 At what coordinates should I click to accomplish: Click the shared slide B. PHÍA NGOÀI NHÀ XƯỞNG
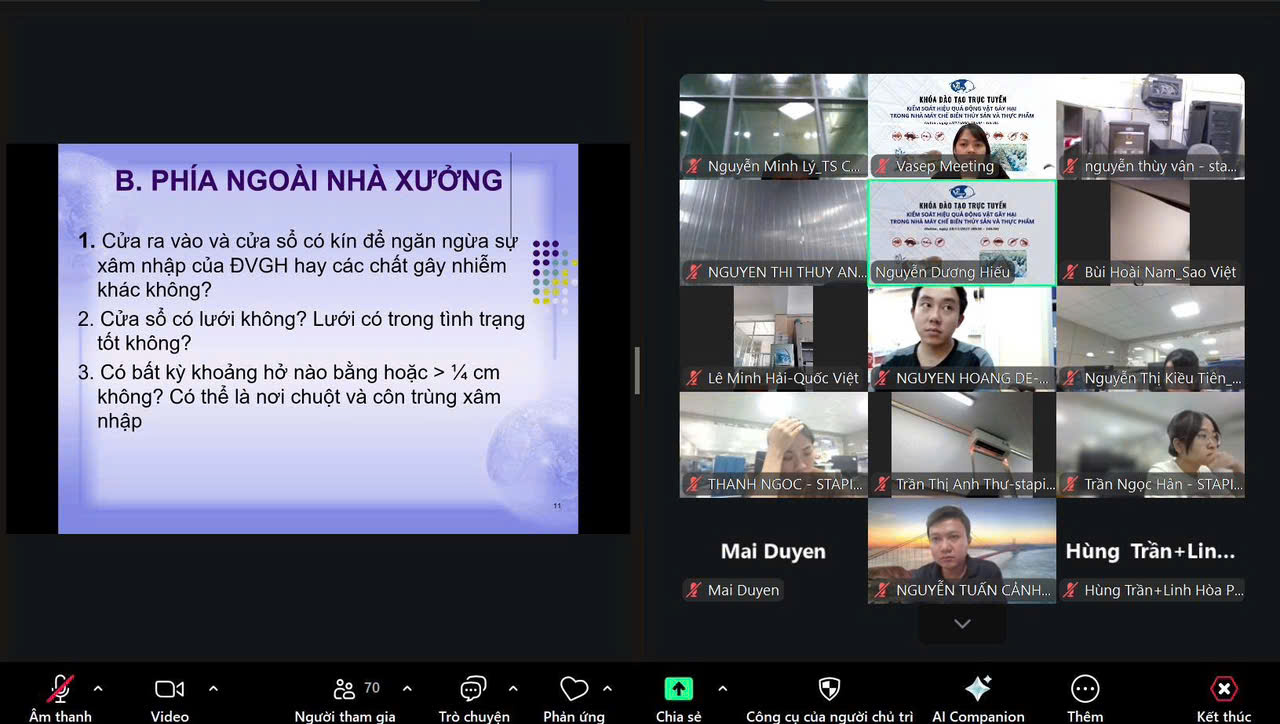tap(318, 338)
